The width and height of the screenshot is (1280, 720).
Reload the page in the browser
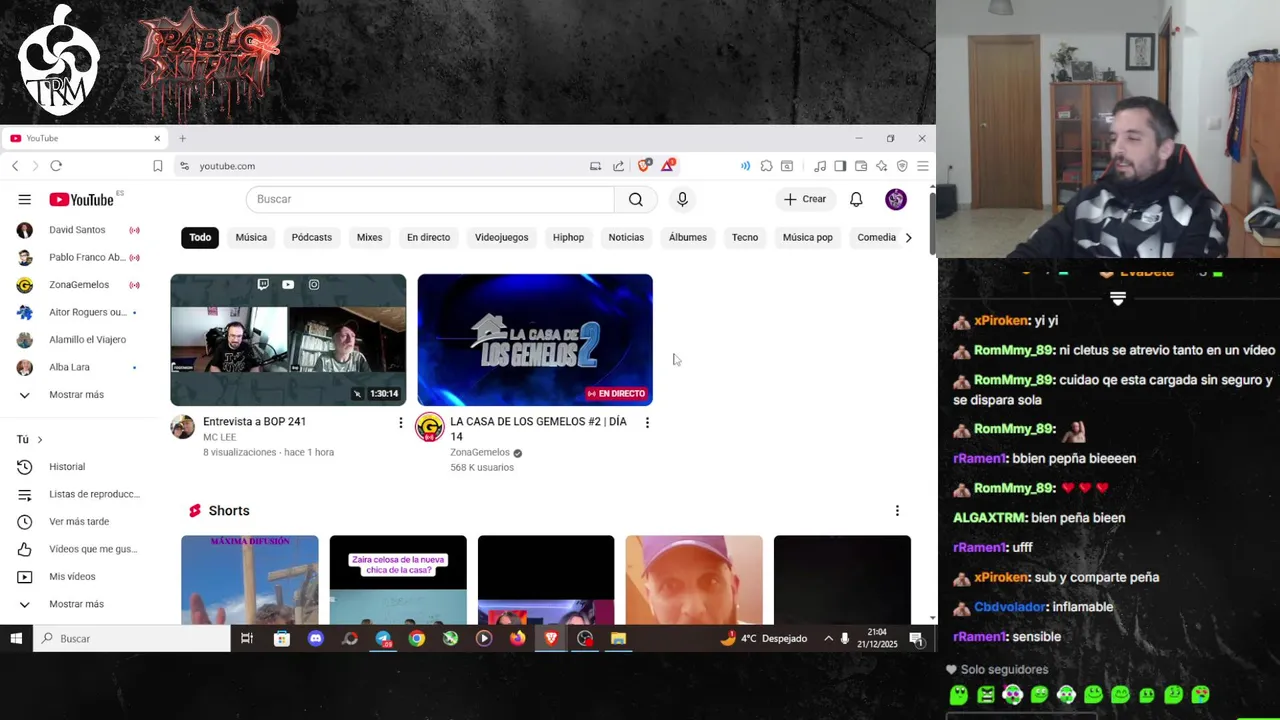56,166
